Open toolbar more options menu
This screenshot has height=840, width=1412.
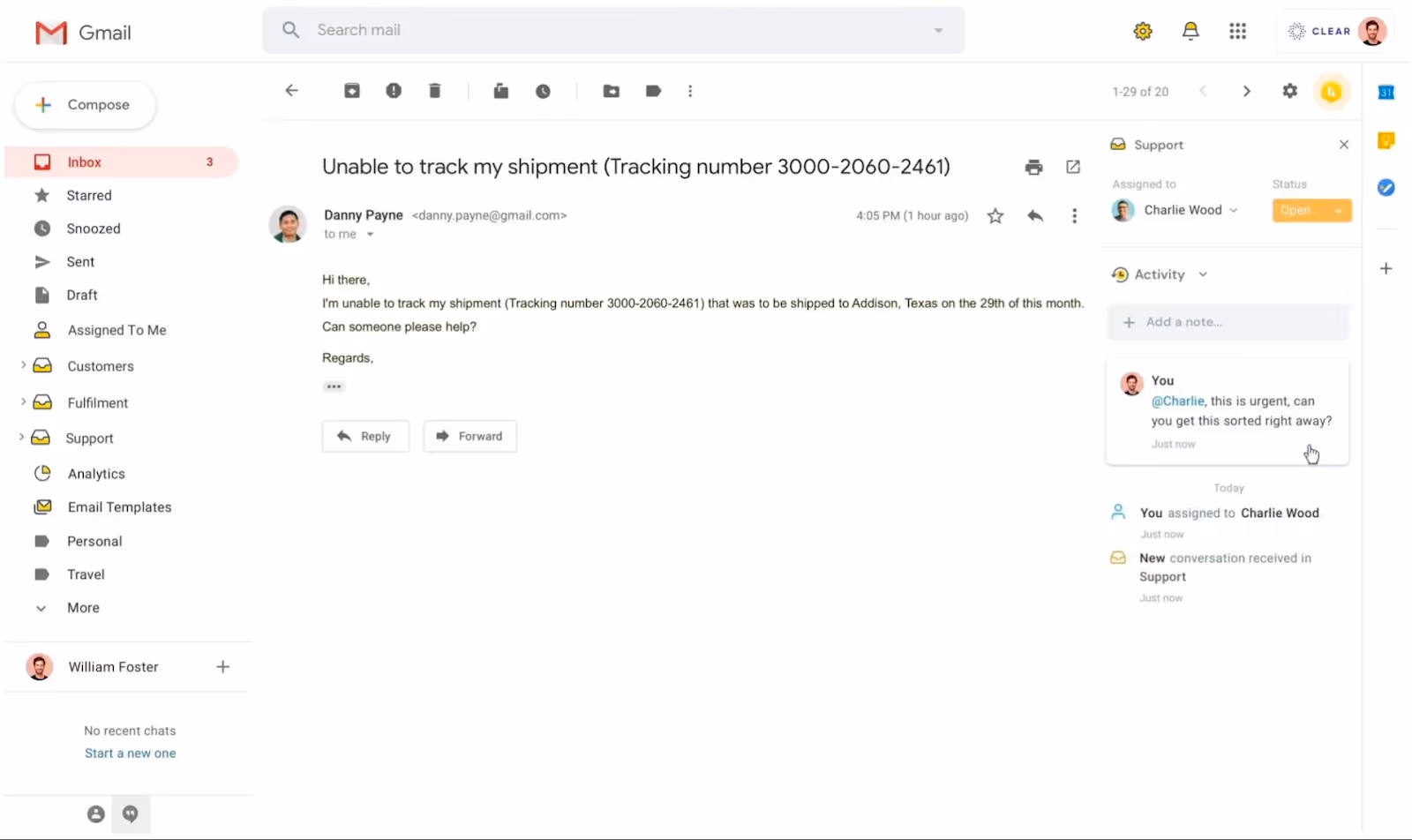690,91
